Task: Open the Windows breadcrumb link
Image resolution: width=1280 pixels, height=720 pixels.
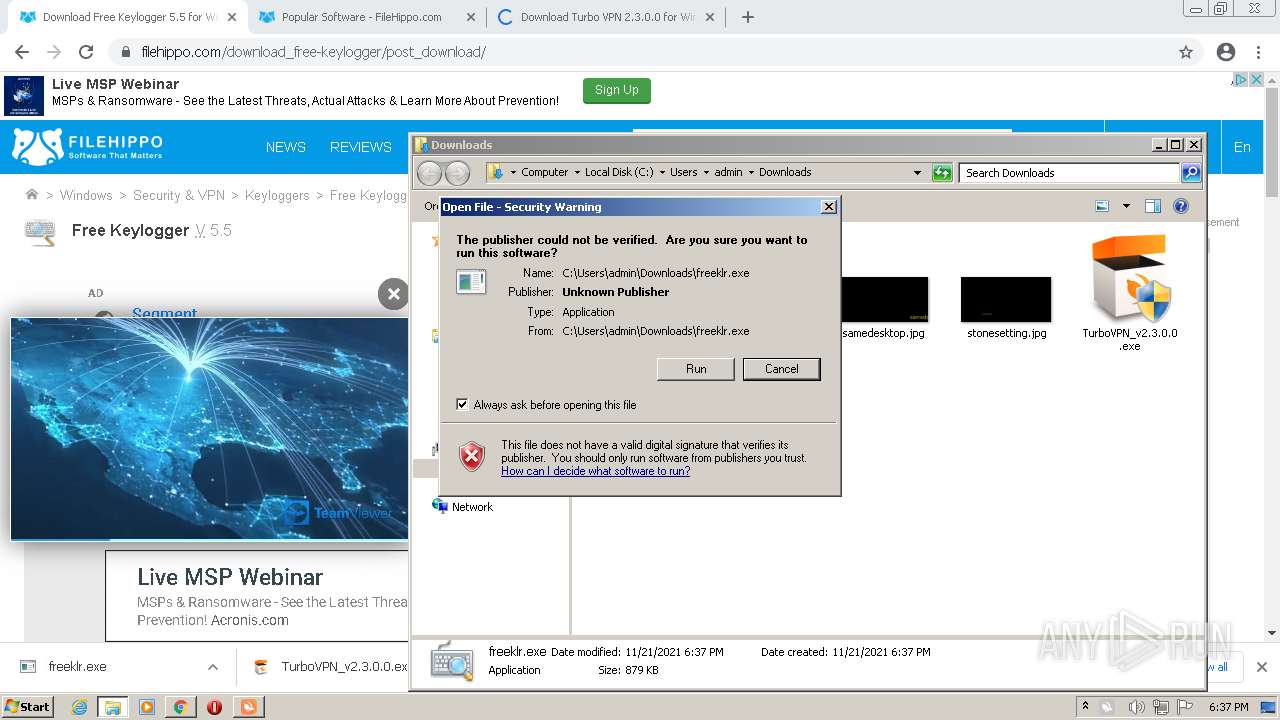Action: tap(86, 195)
